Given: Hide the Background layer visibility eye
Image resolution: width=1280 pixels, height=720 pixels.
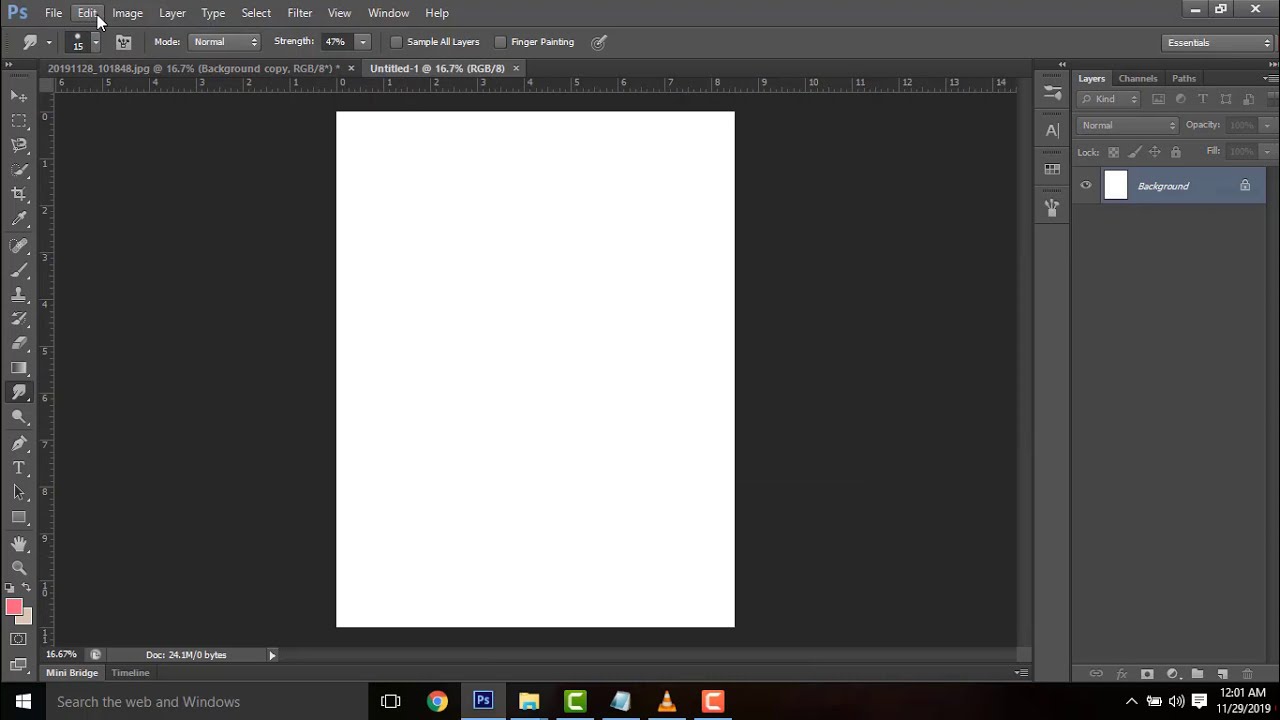Looking at the screenshot, I should pyautogui.click(x=1086, y=185).
